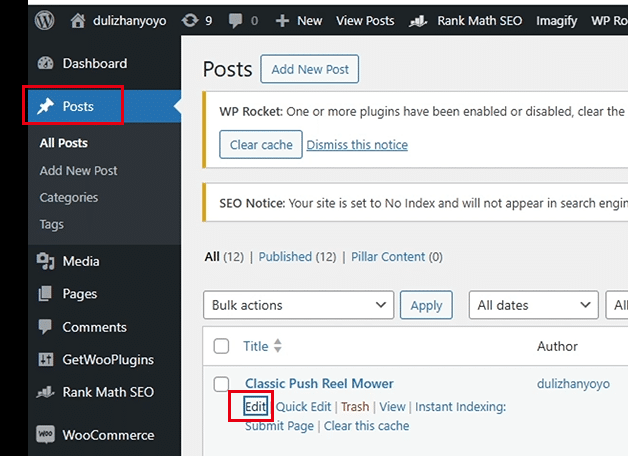This screenshot has width=628, height=456.
Task: Open WooCommerce from the sidebar
Action: coord(95,435)
